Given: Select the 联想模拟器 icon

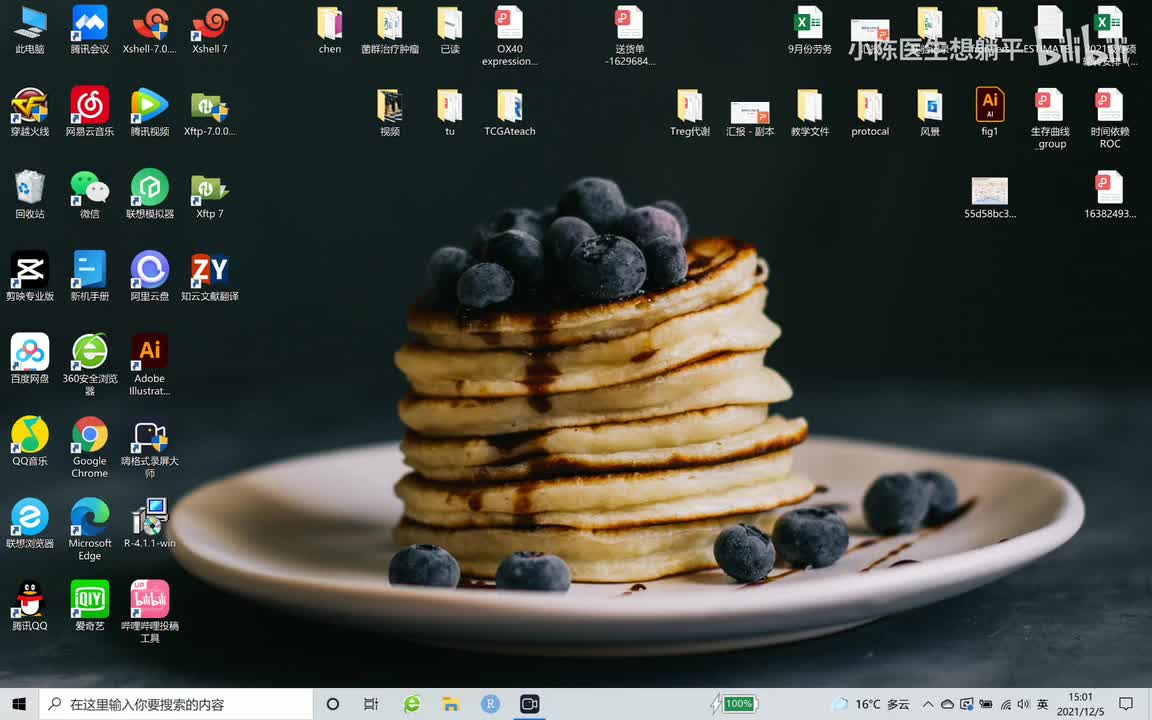Looking at the screenshot, I should [150, 195].
